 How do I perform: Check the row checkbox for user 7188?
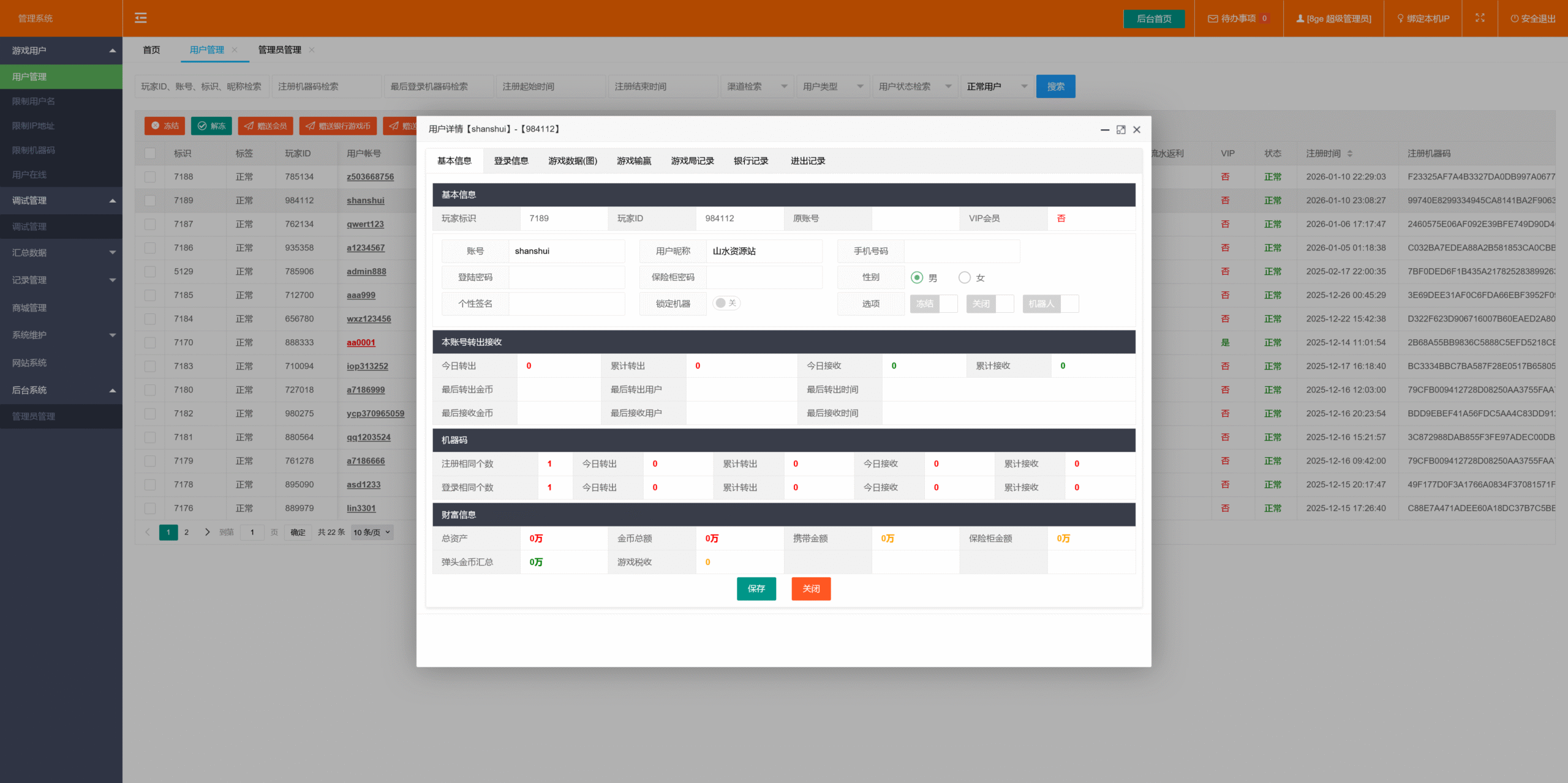pos(150,177)
